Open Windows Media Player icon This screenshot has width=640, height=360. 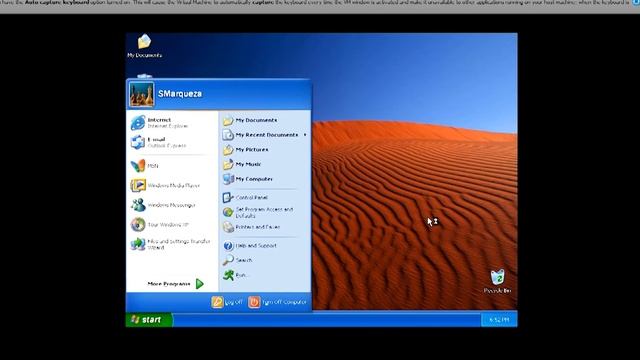click(138, 185)
